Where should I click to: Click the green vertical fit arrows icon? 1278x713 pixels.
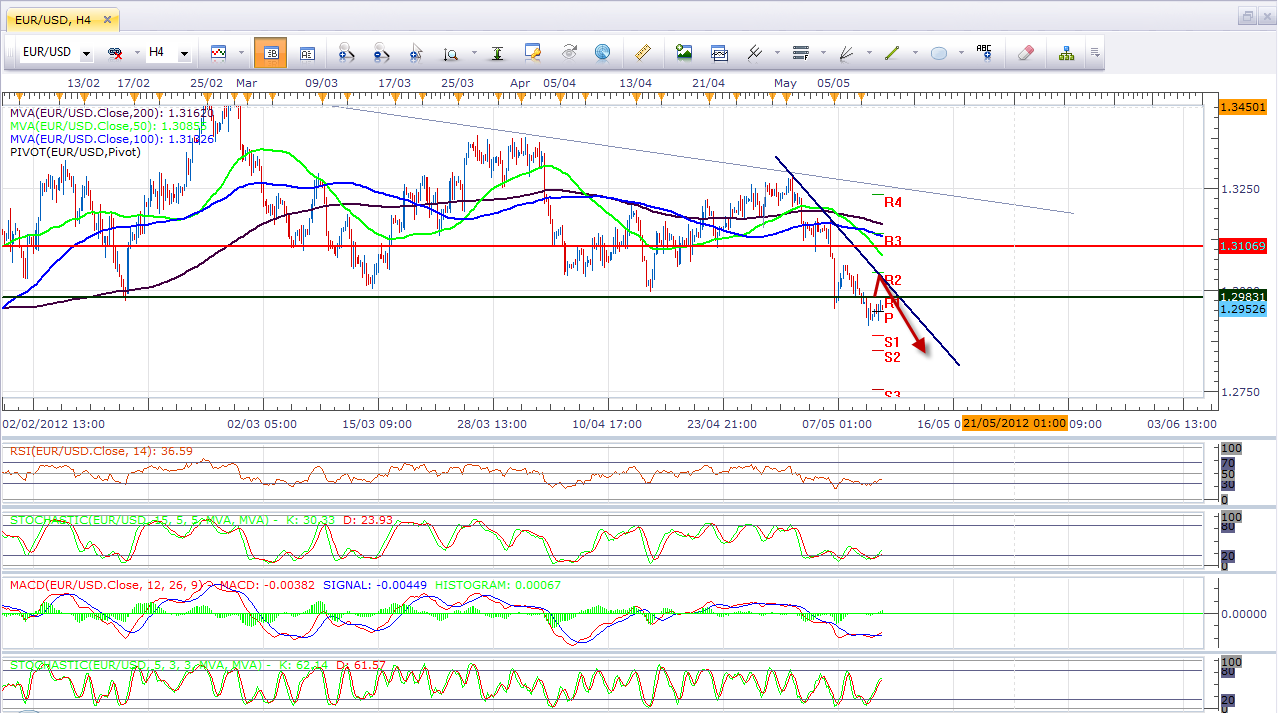click(496, 52)
